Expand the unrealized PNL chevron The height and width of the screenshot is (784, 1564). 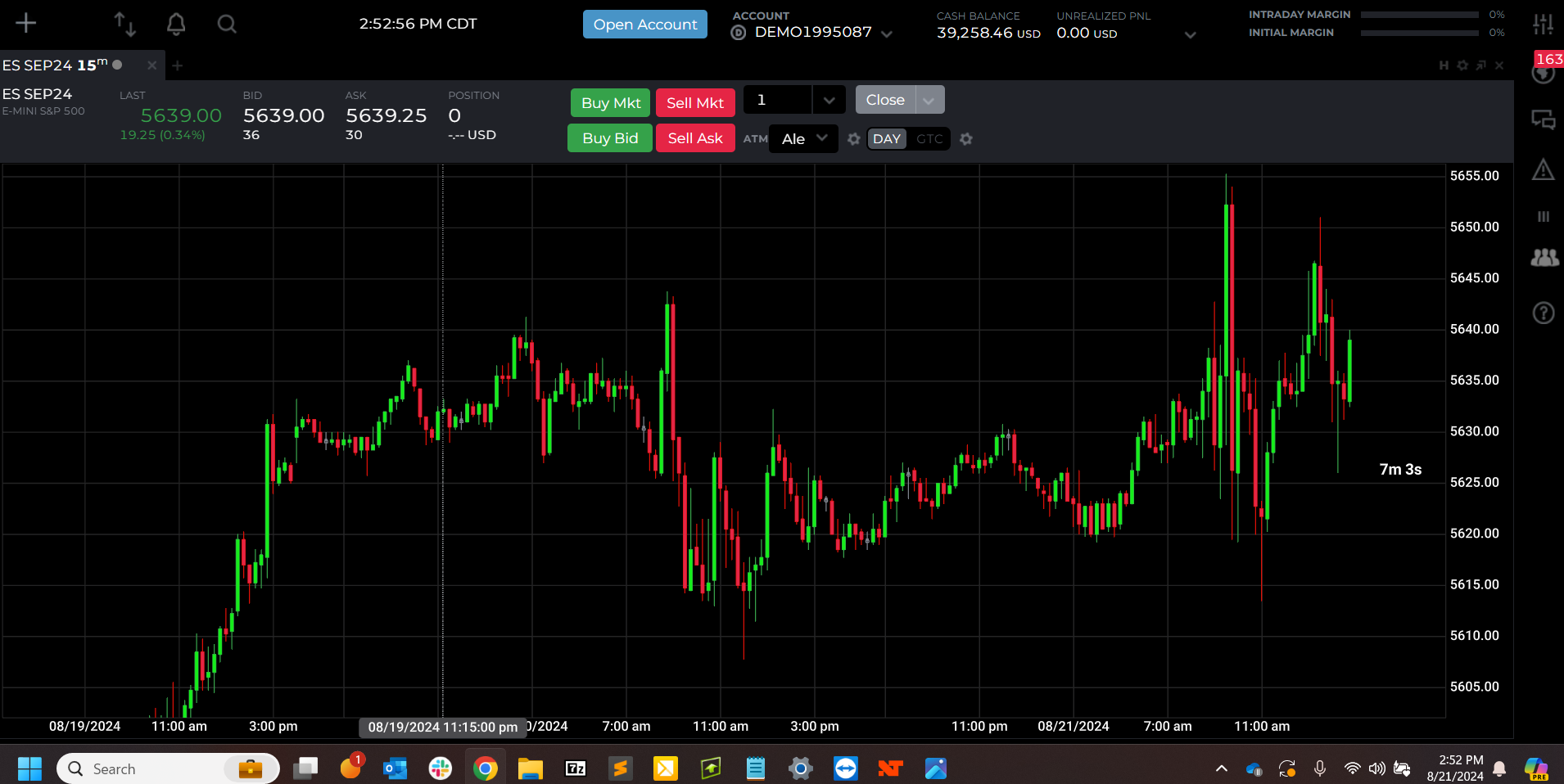(x=1191, y=34)
